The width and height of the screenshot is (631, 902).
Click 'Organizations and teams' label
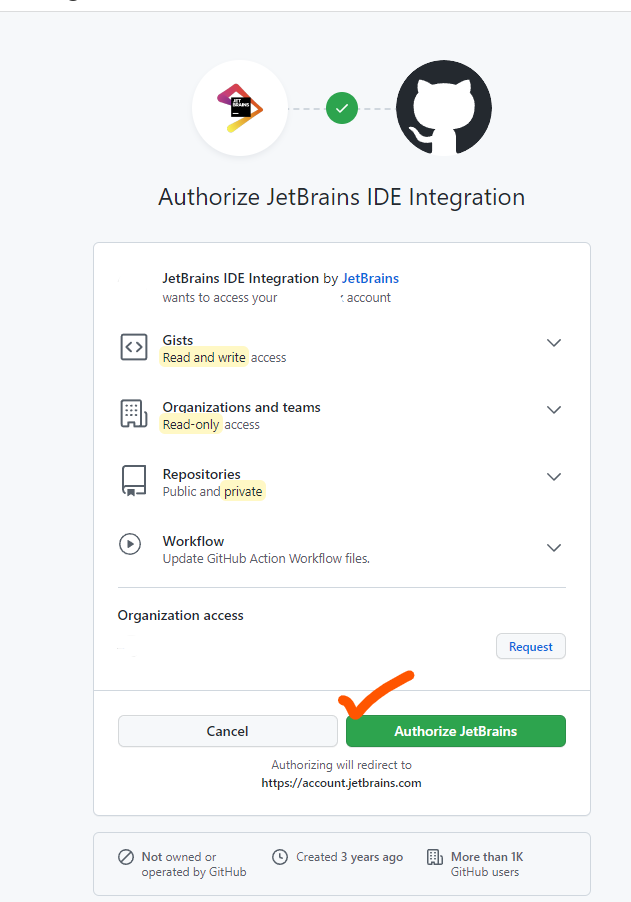[242, 407]
